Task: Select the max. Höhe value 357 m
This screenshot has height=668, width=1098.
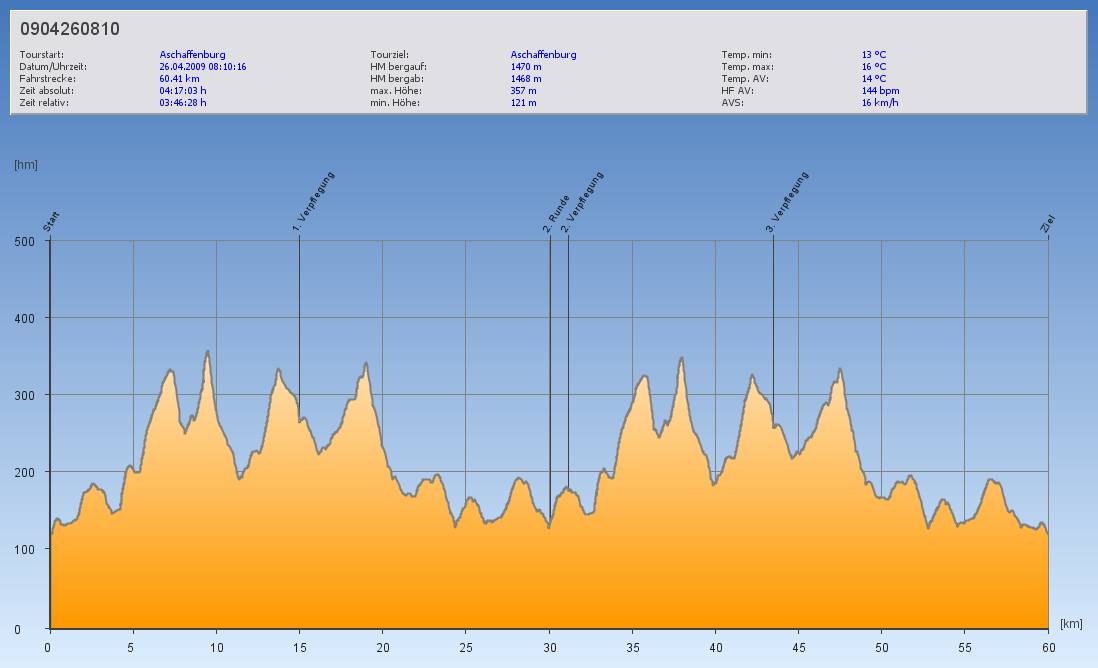Action: pyautogui.click(x=524, y=91)
